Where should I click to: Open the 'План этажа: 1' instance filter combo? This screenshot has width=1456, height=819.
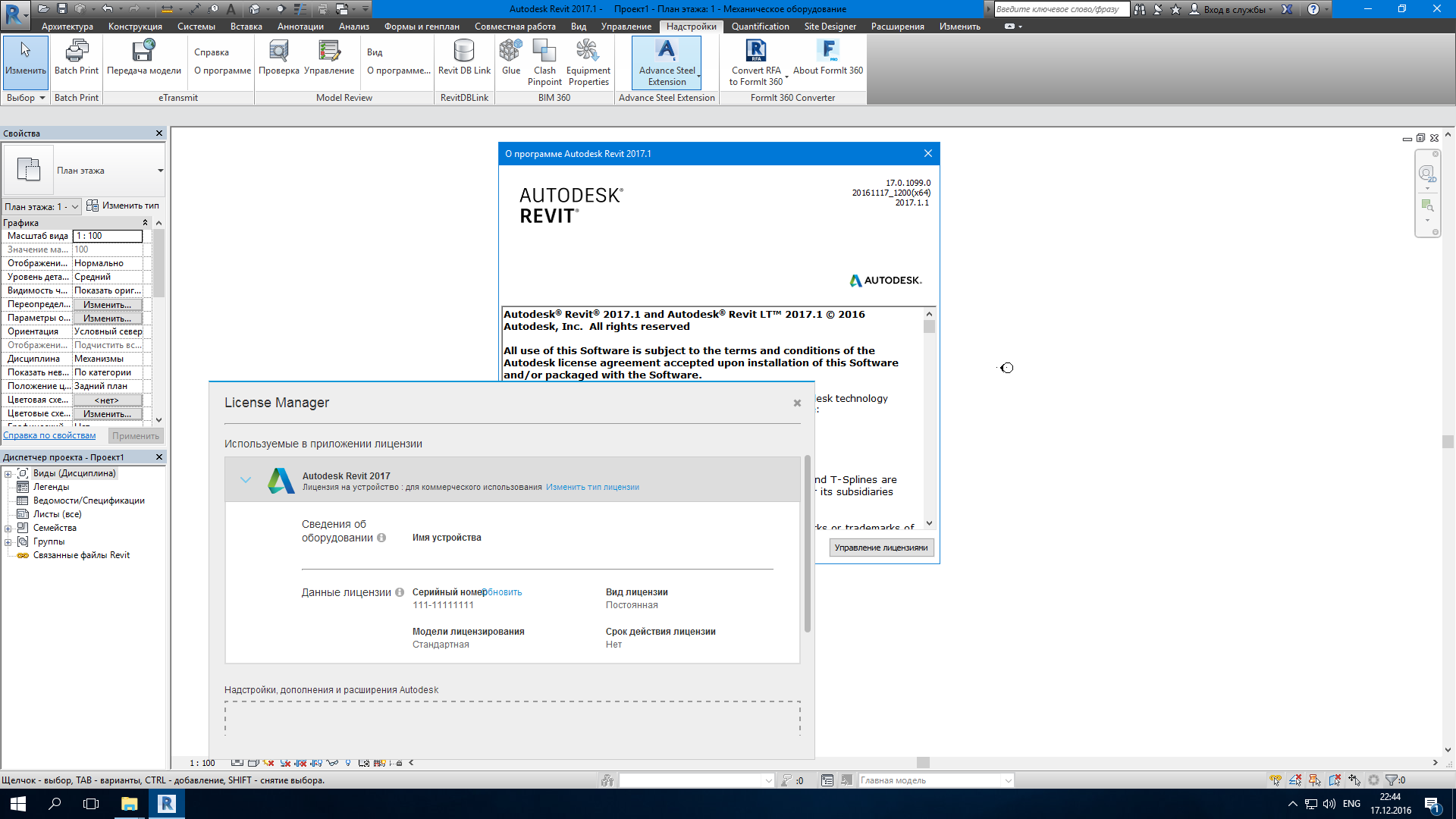(42, 206)
